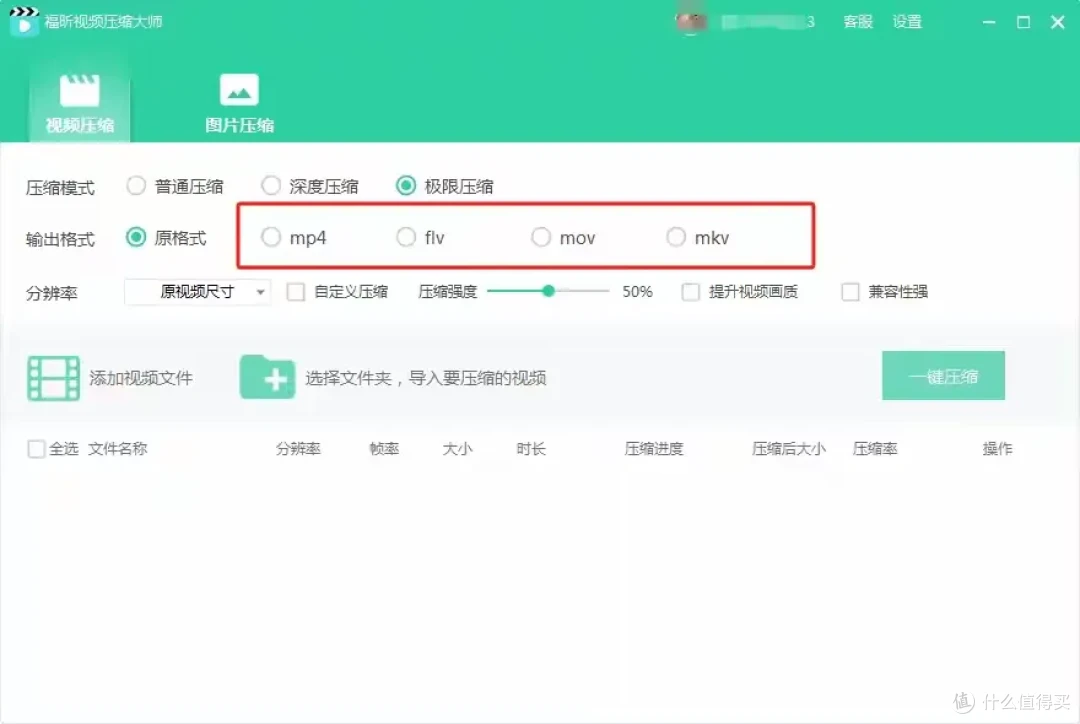Click the blurred username next to avatar
The height and width of the screenshot is (724, 1080).
click(768, 22)
